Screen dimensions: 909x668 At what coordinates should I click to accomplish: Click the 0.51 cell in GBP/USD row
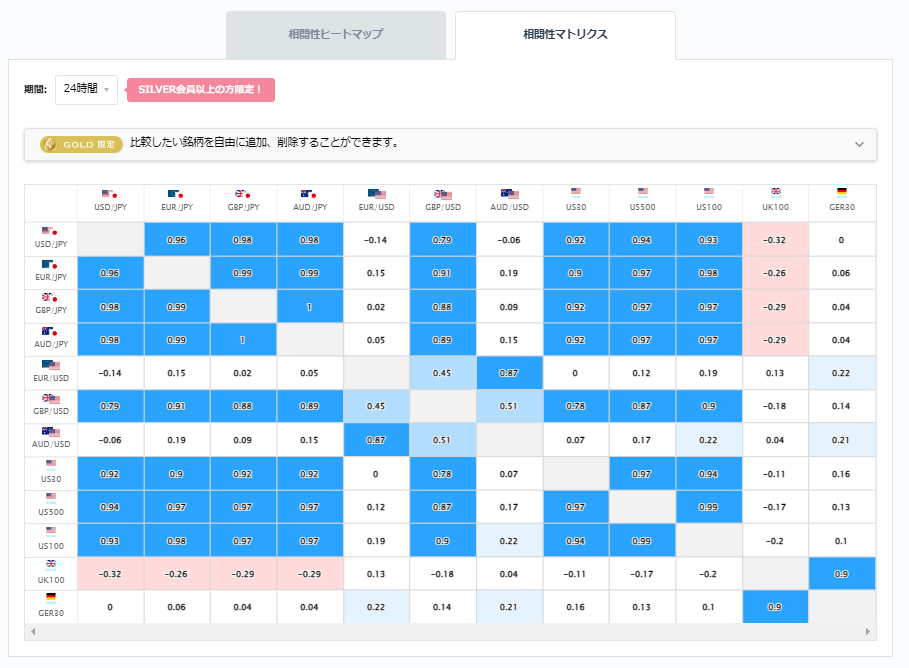(x=509, y=406)
